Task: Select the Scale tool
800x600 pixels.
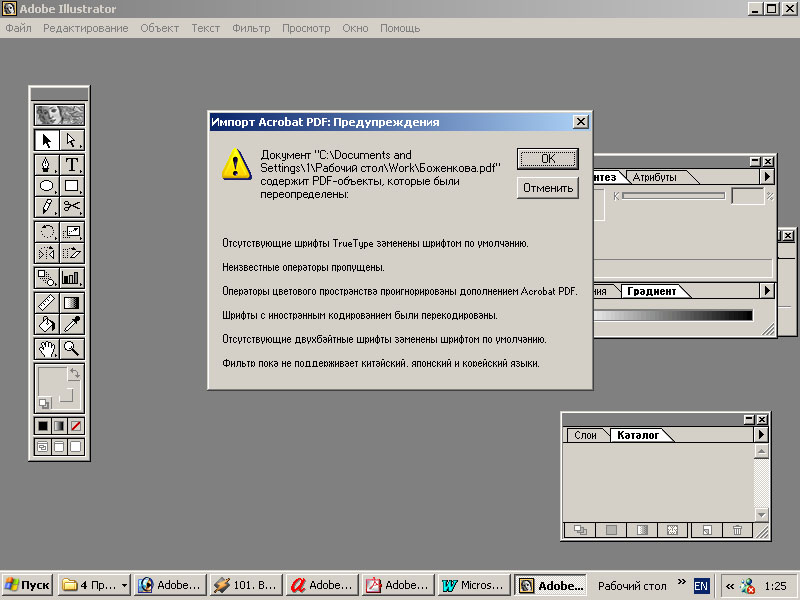Action: [x=71, y=232]
